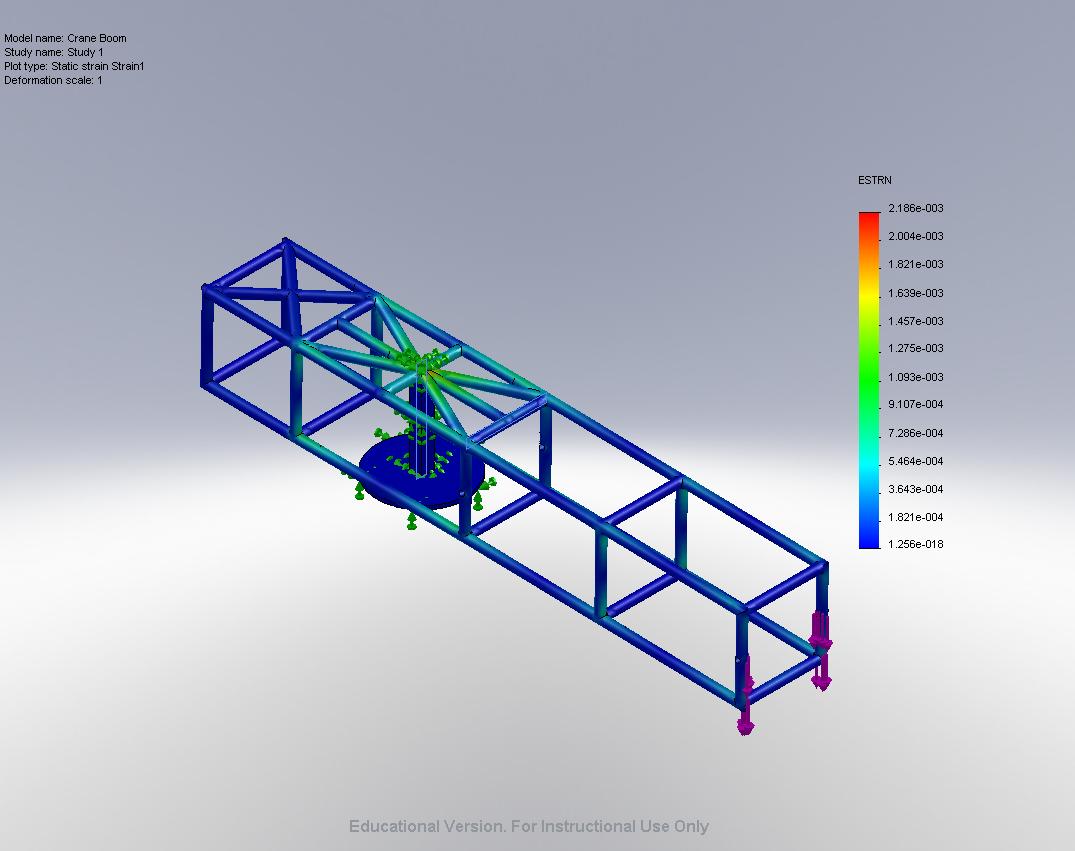Click the 5.464e-004 legend value
The height and width of the screenshot is (851, 1075).
pos(916,461)
